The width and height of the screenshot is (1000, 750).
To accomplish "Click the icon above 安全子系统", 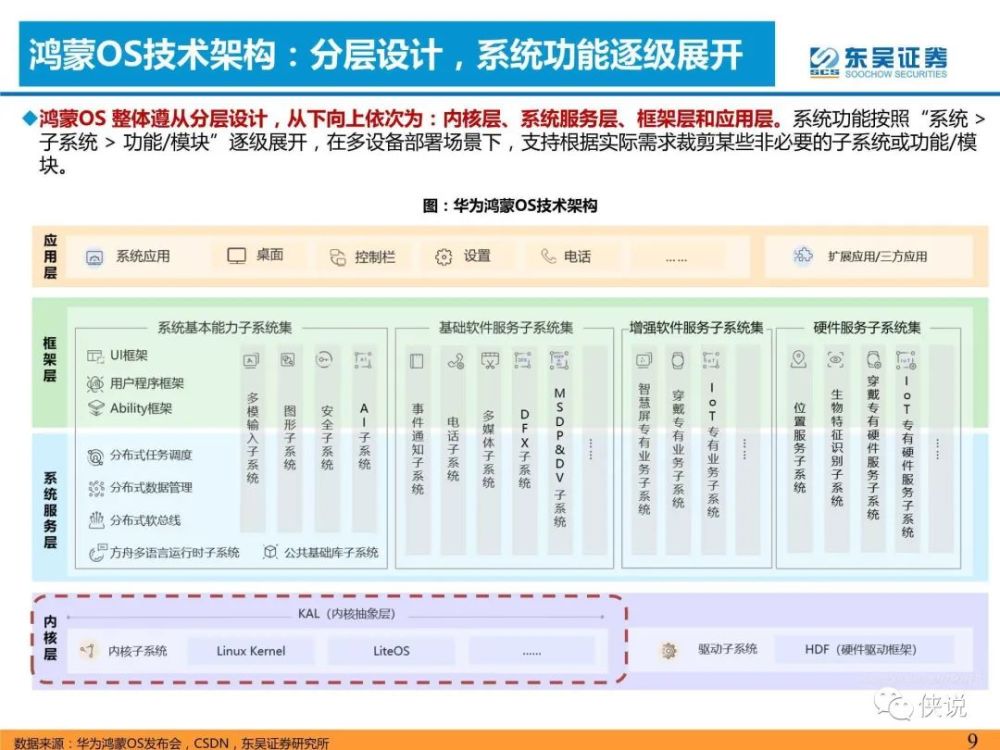I will coord(325,360).
